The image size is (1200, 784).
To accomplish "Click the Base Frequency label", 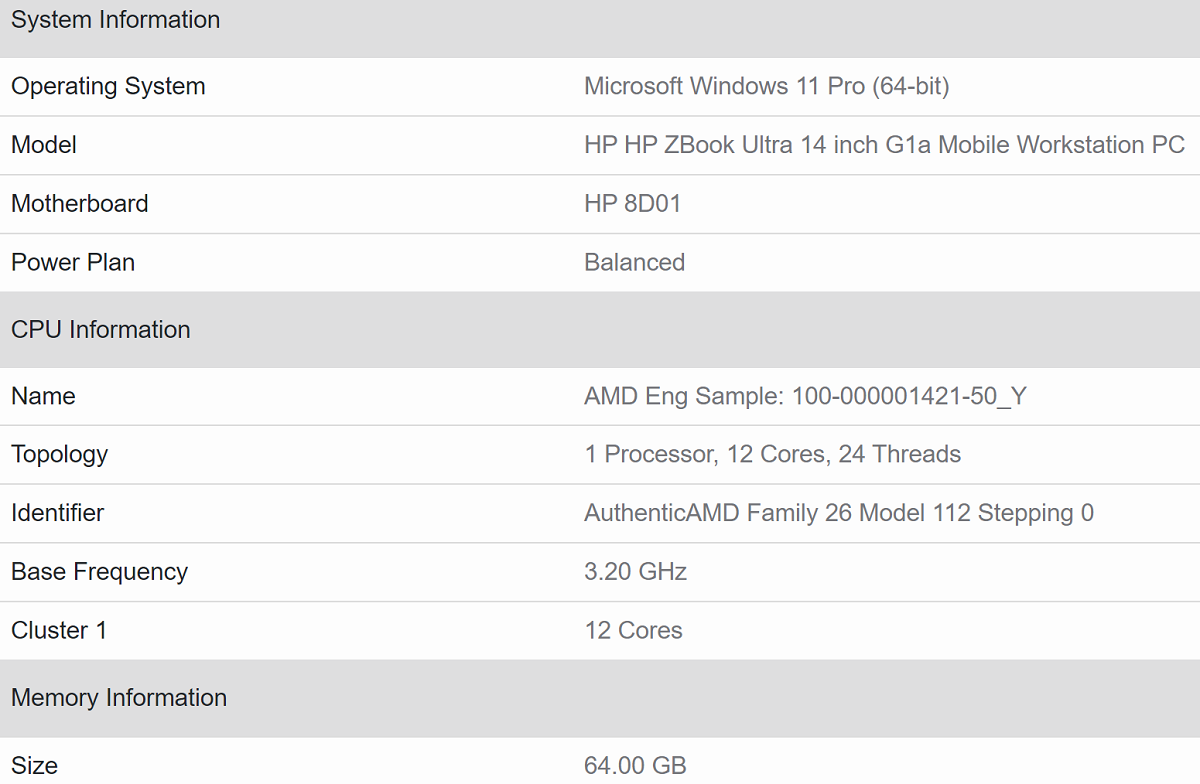I will 99,572.
